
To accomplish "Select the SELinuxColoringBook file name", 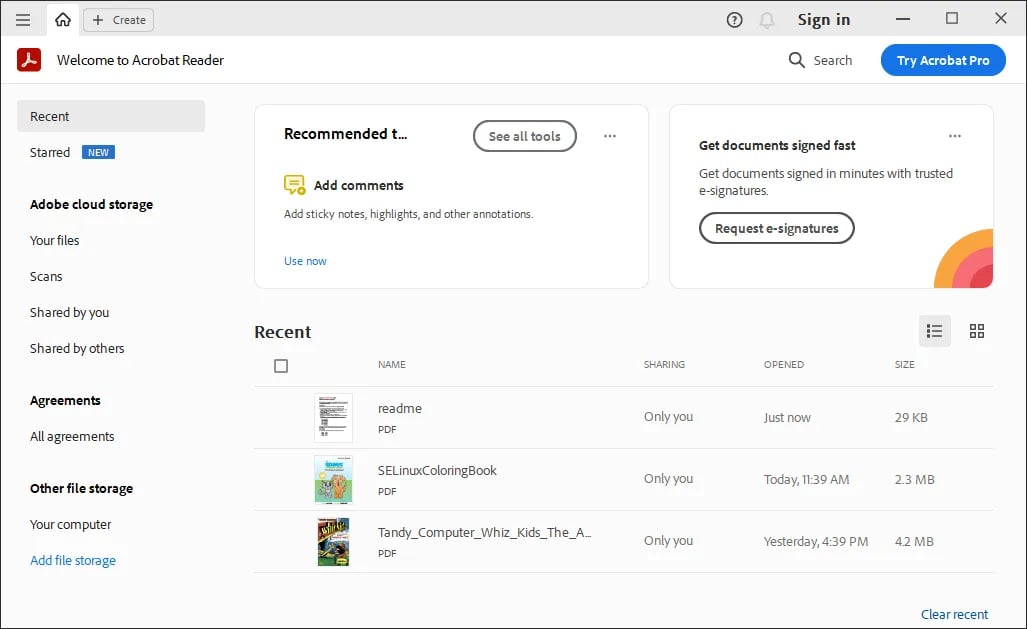I will pos(437,470).
